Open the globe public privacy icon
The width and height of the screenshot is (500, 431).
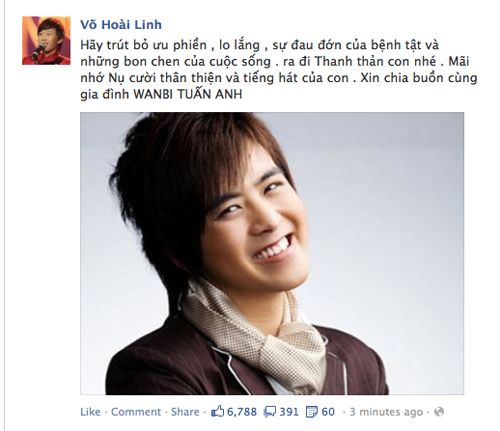pyautogui.click(x=439, y=412)
